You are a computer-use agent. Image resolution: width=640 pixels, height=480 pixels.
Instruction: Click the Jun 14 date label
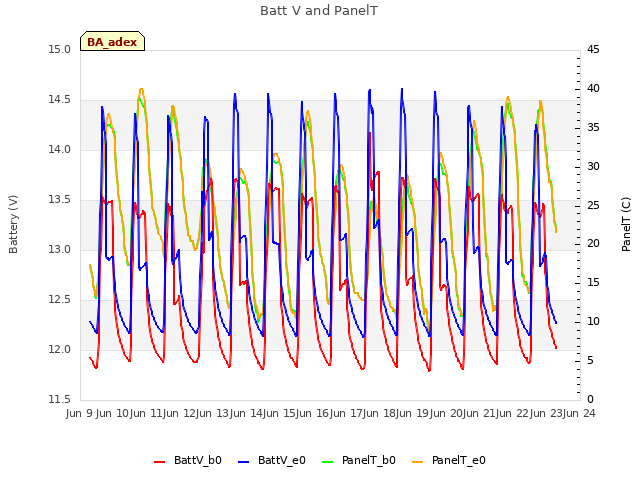click(246, 414)
